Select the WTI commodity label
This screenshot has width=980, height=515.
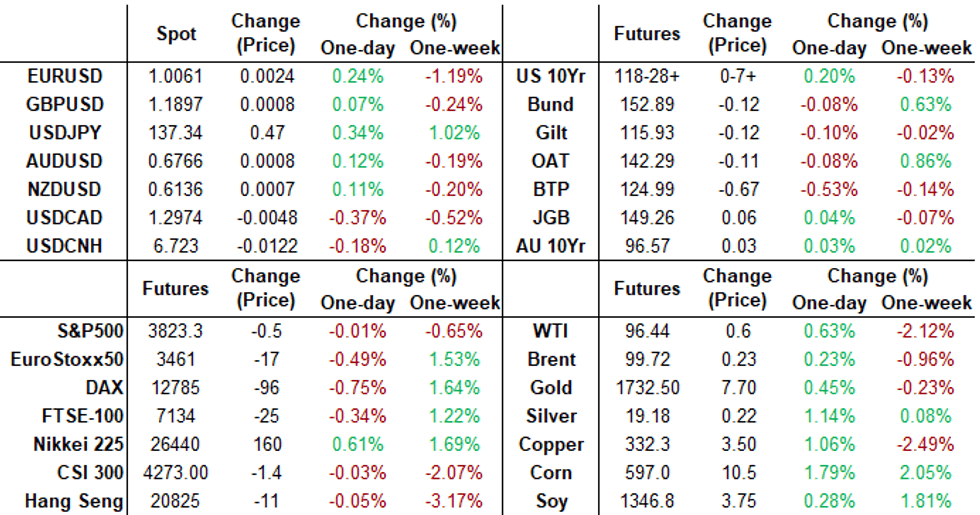coord(552,331)
